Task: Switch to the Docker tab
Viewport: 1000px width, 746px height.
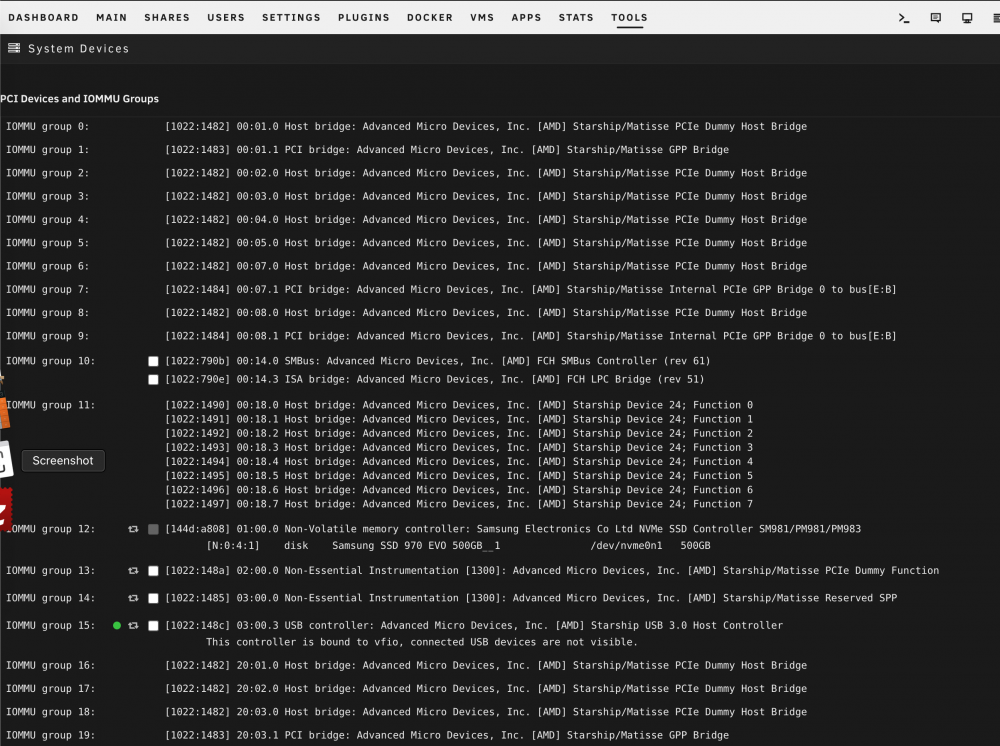Action: tap(430, 18)
